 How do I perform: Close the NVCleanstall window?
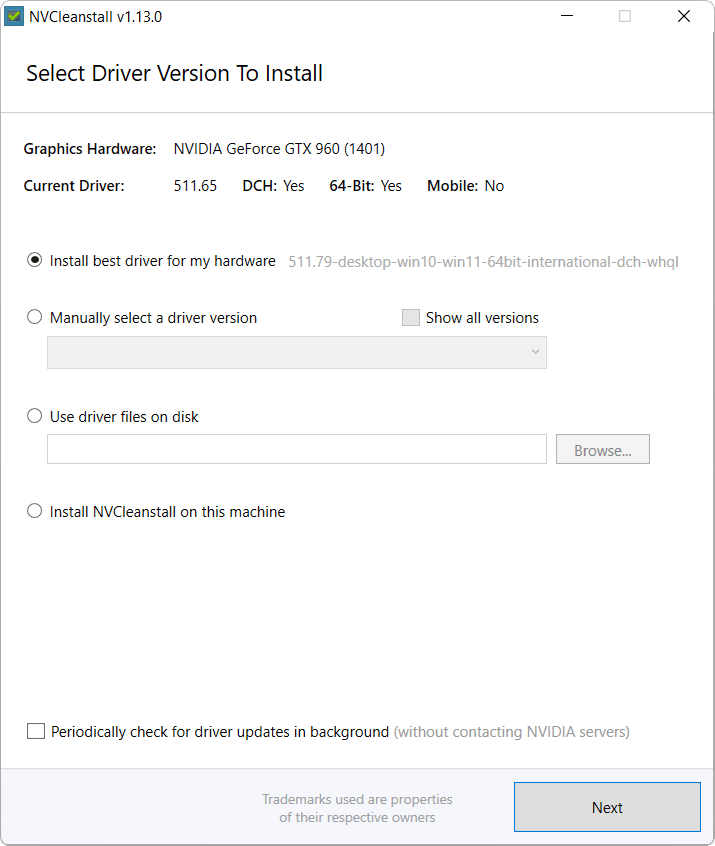click(x=684, y=16)
